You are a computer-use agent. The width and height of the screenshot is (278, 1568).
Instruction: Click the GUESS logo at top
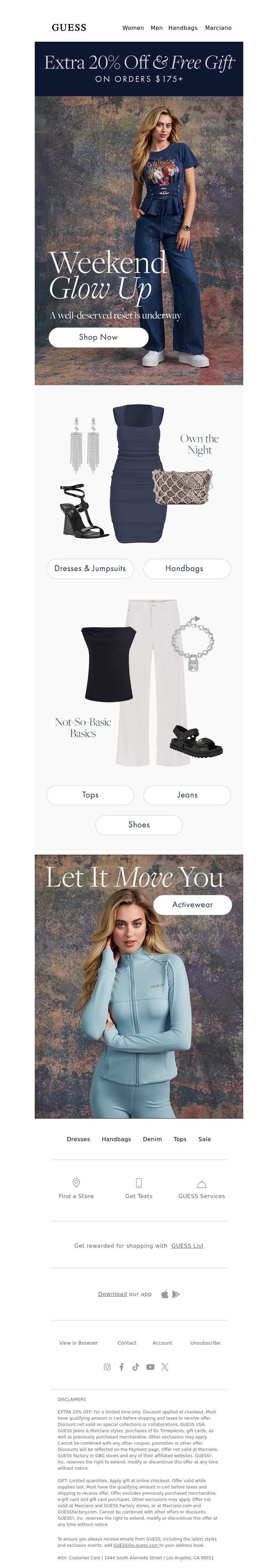pos(69,27)
